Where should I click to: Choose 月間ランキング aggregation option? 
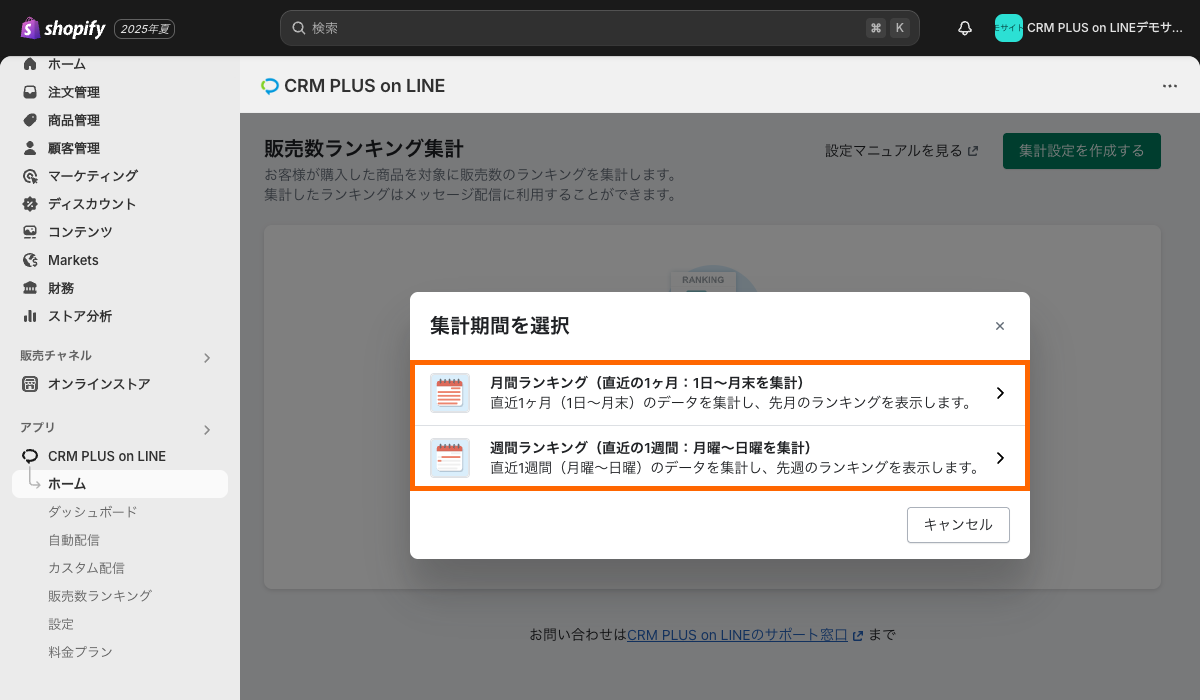tap(720, 393)
